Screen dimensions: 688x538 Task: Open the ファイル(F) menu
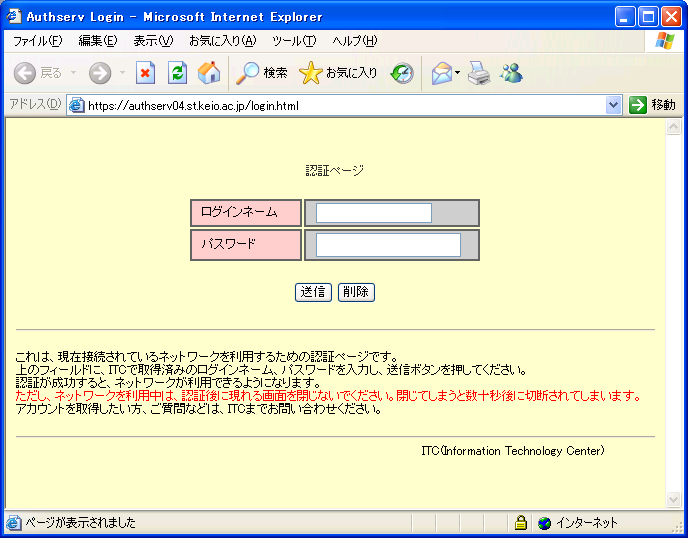(x=37, y=41)
